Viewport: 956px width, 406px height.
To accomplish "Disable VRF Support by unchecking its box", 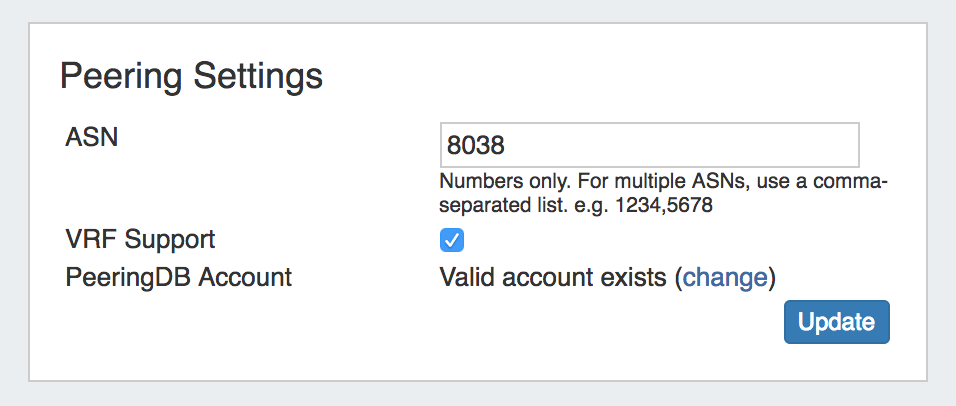I will click(x=452, y=241).
